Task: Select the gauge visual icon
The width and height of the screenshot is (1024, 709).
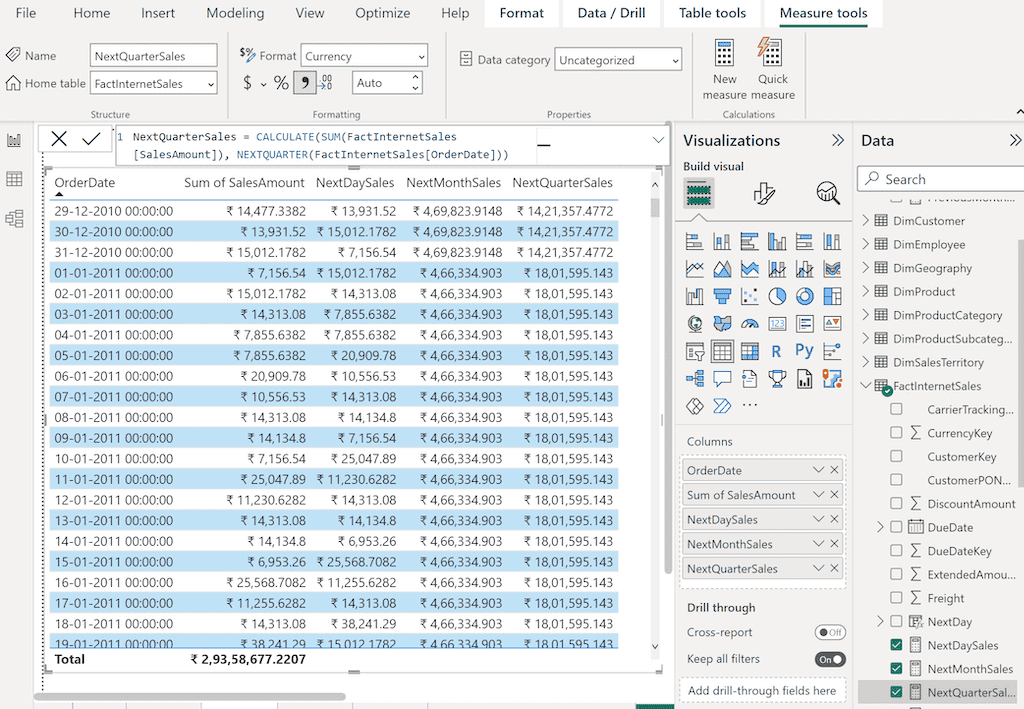Action: pos(748,323)
